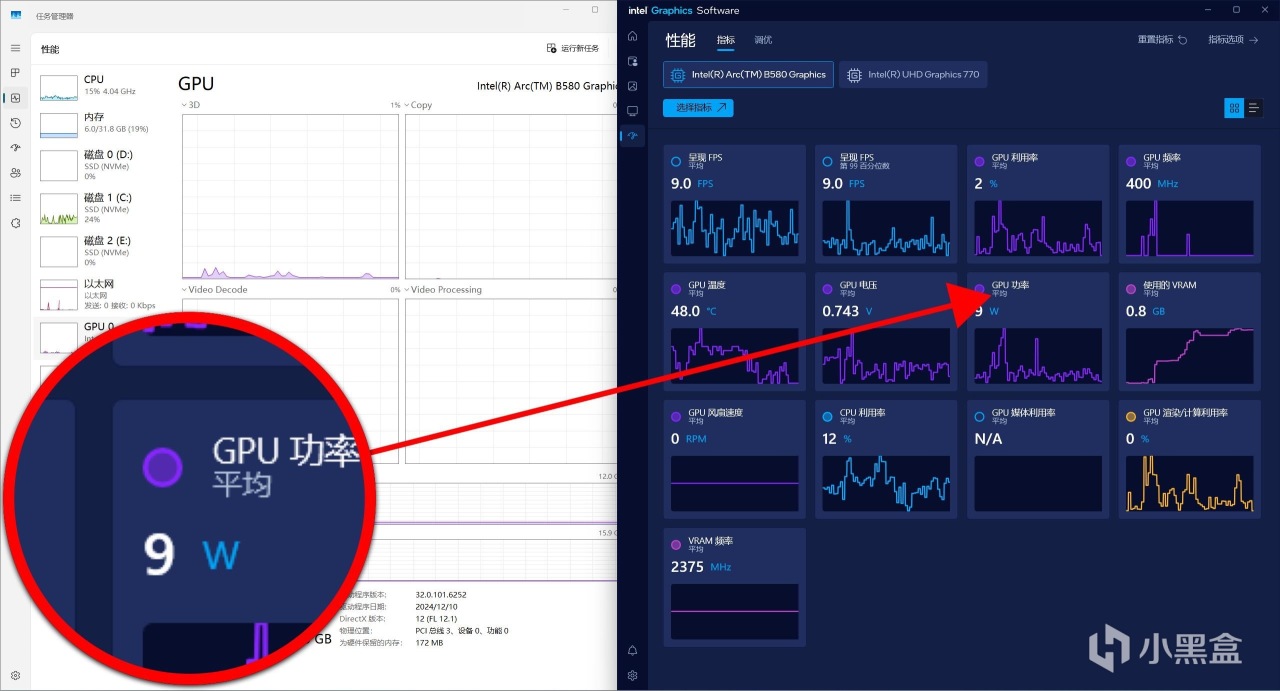Click 选择指标 button
This screenshot has width=1280, height=691.
pyautogui.click(x=698, y=108)
